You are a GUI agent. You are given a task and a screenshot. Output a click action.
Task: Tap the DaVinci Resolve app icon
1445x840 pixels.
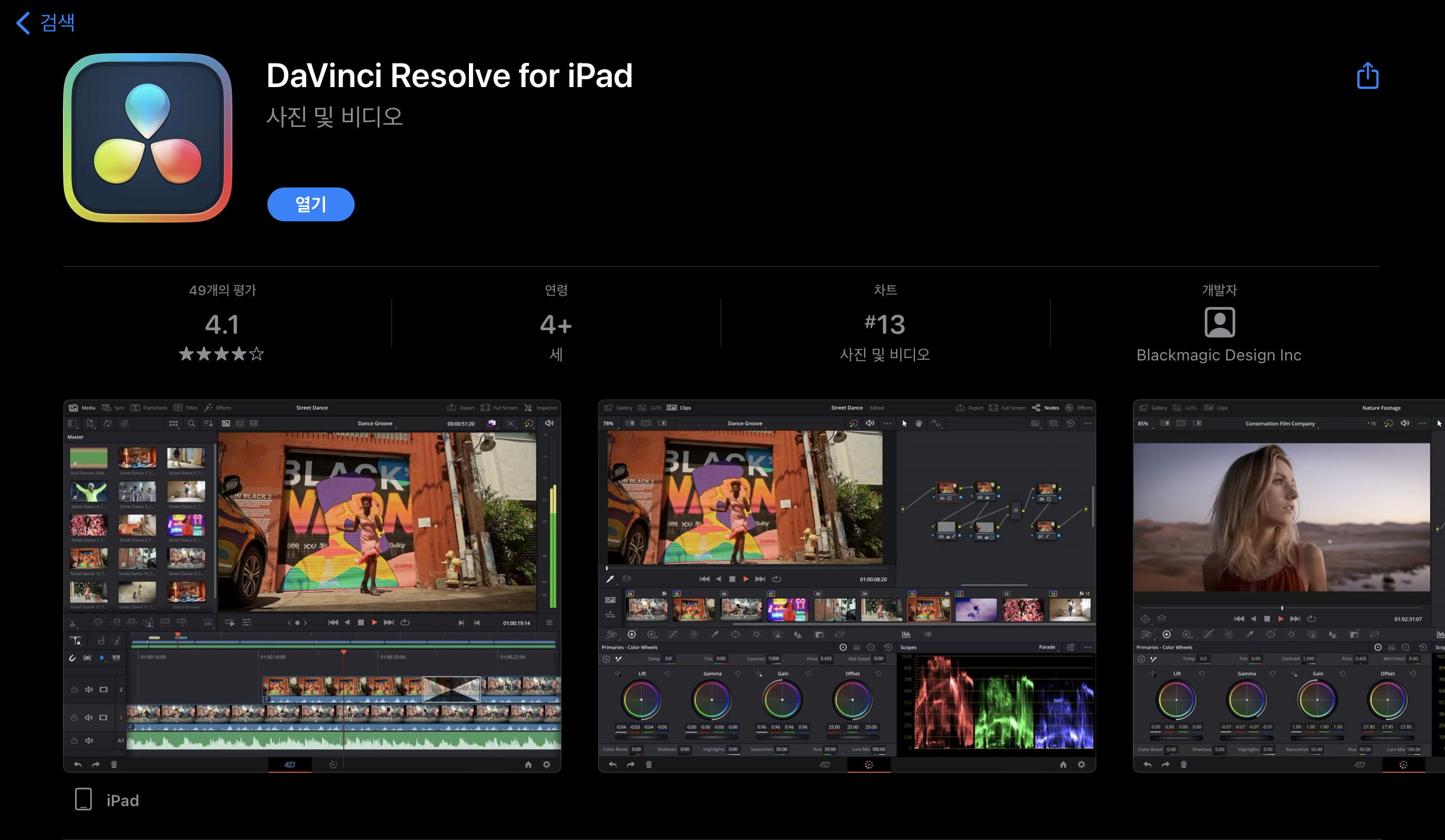(x=148, y=138)
